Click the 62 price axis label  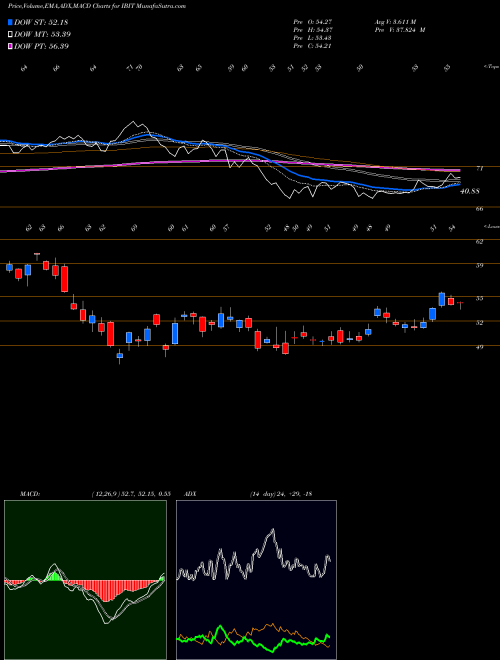(x=479, y=241)
